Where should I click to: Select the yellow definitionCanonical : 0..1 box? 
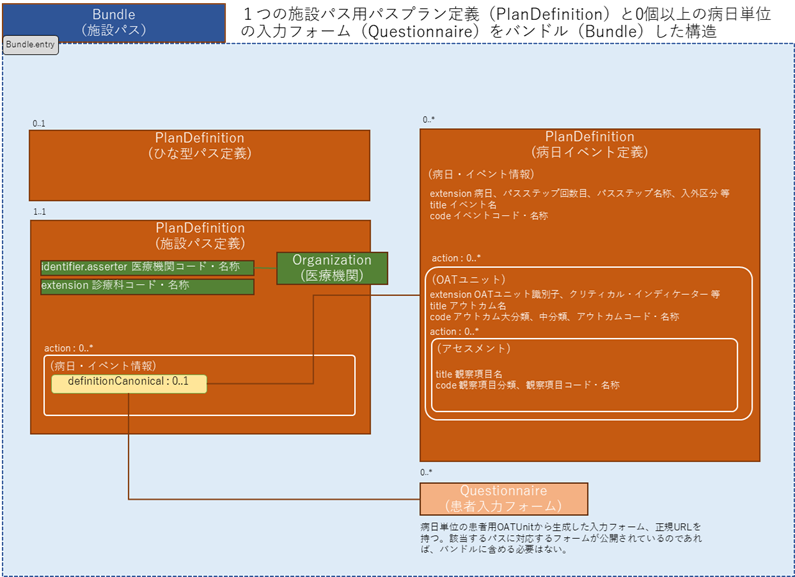pyautogui.click(x=128, y=382)
